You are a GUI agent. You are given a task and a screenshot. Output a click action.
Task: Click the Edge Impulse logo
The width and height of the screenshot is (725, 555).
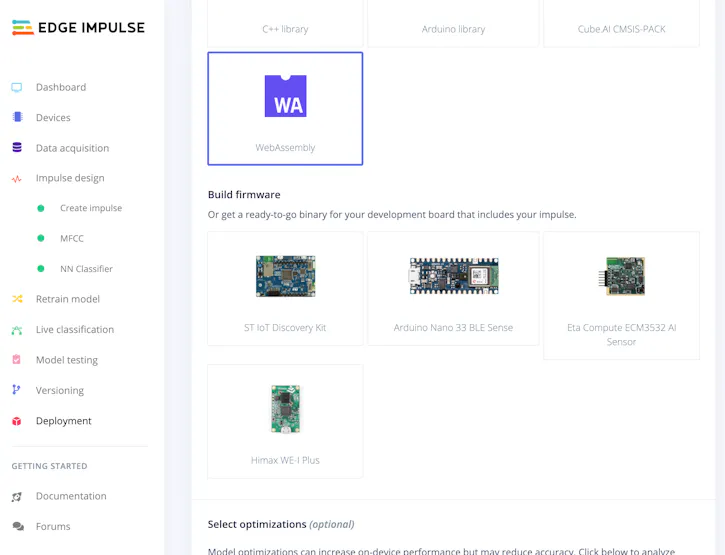78,28
